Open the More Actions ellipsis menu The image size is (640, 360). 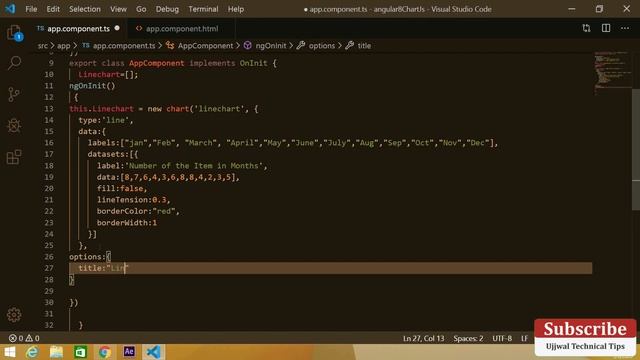click(x=625, y=28)
